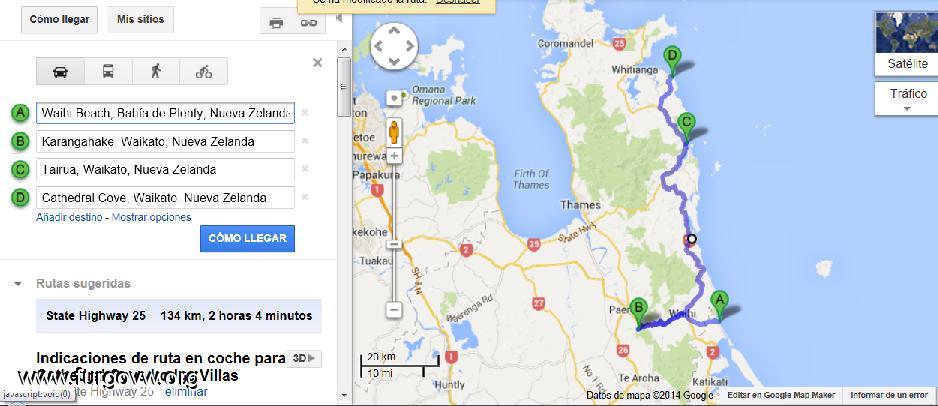
Task: Expand the Tráfico dropdown
Action: (906, 99)
